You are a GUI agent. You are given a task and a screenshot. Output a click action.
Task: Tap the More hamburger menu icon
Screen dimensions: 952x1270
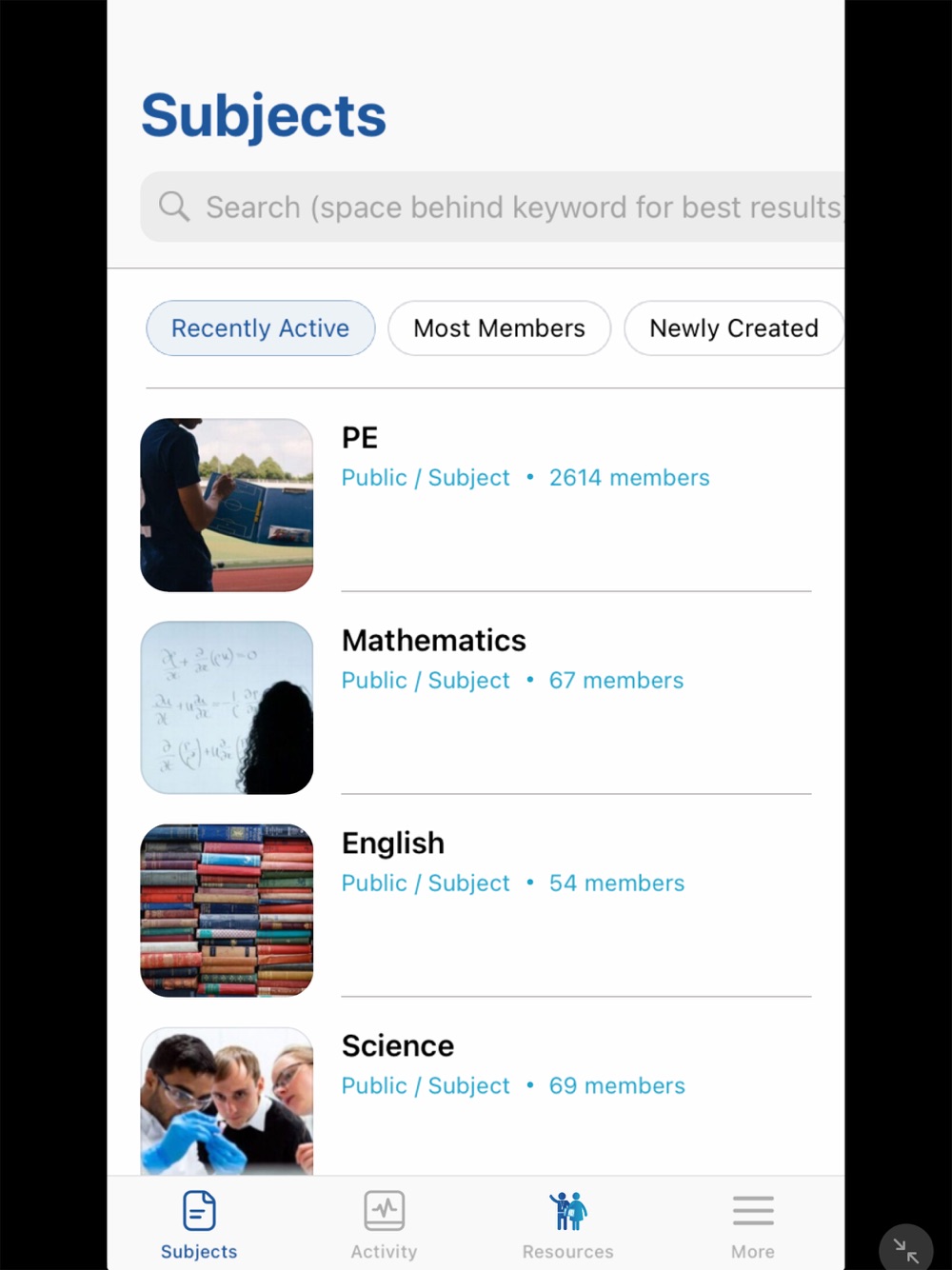tap(753, 1211)
